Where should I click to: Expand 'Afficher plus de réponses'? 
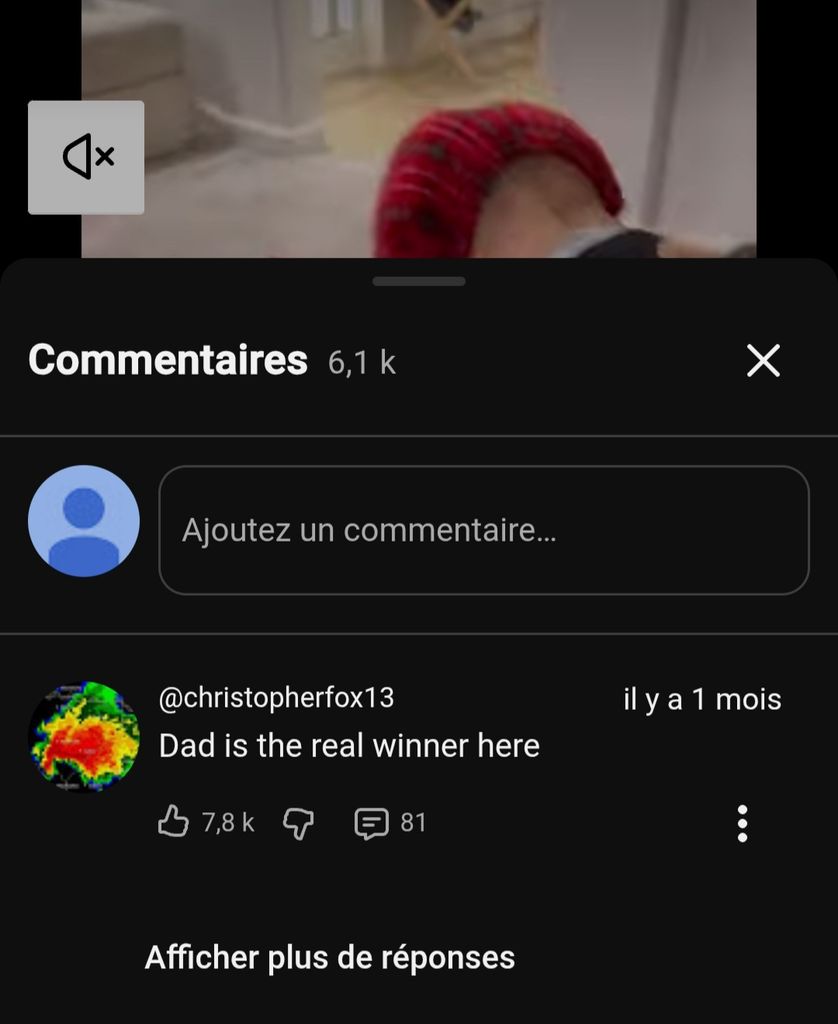coord(330,957)
